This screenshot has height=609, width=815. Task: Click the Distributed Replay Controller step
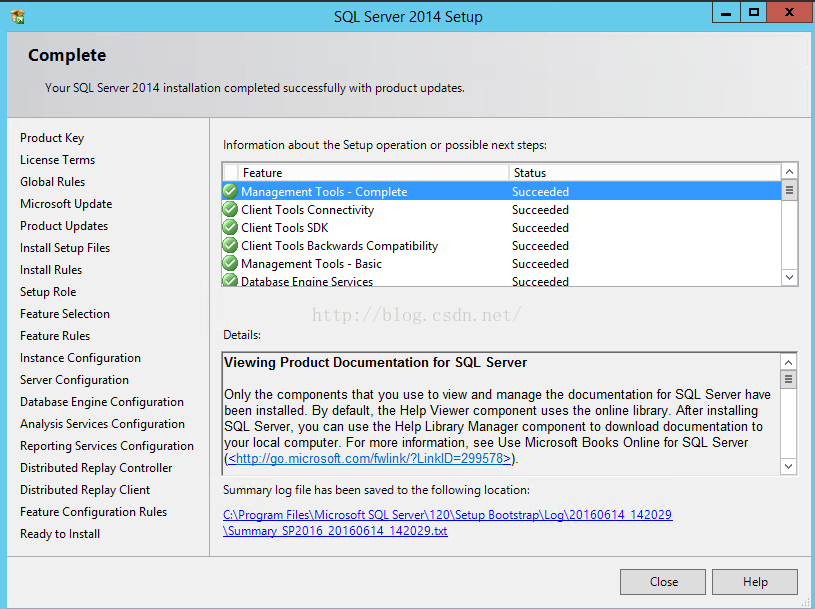click(96, 468)
